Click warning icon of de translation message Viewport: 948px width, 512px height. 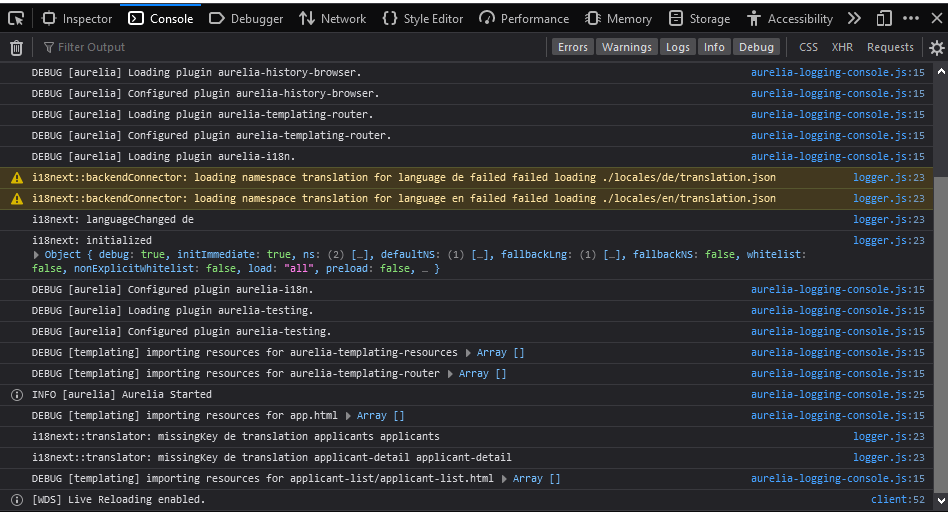pyautogui.click(x=17, y=178)
